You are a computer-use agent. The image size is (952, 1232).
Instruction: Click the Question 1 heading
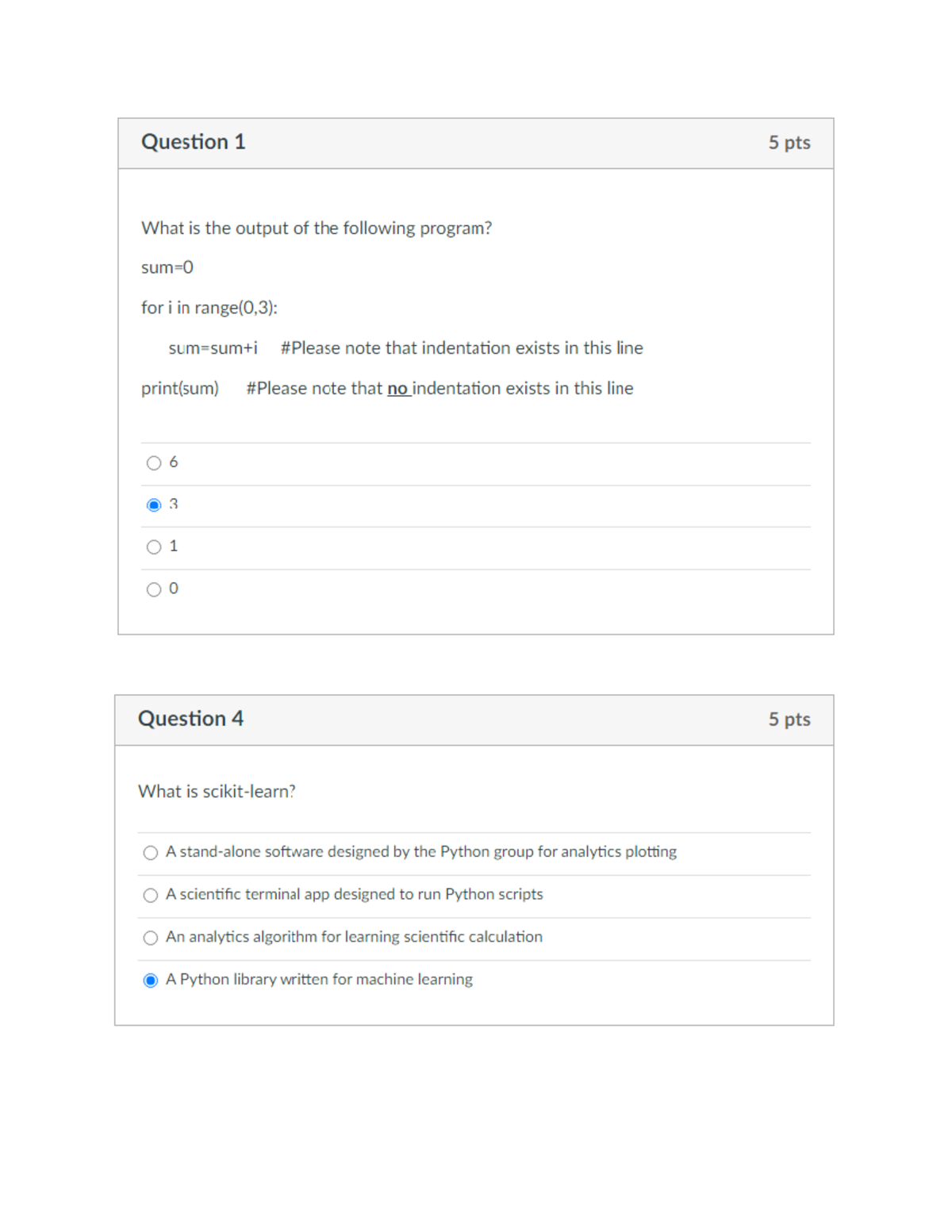pos(193,142)
